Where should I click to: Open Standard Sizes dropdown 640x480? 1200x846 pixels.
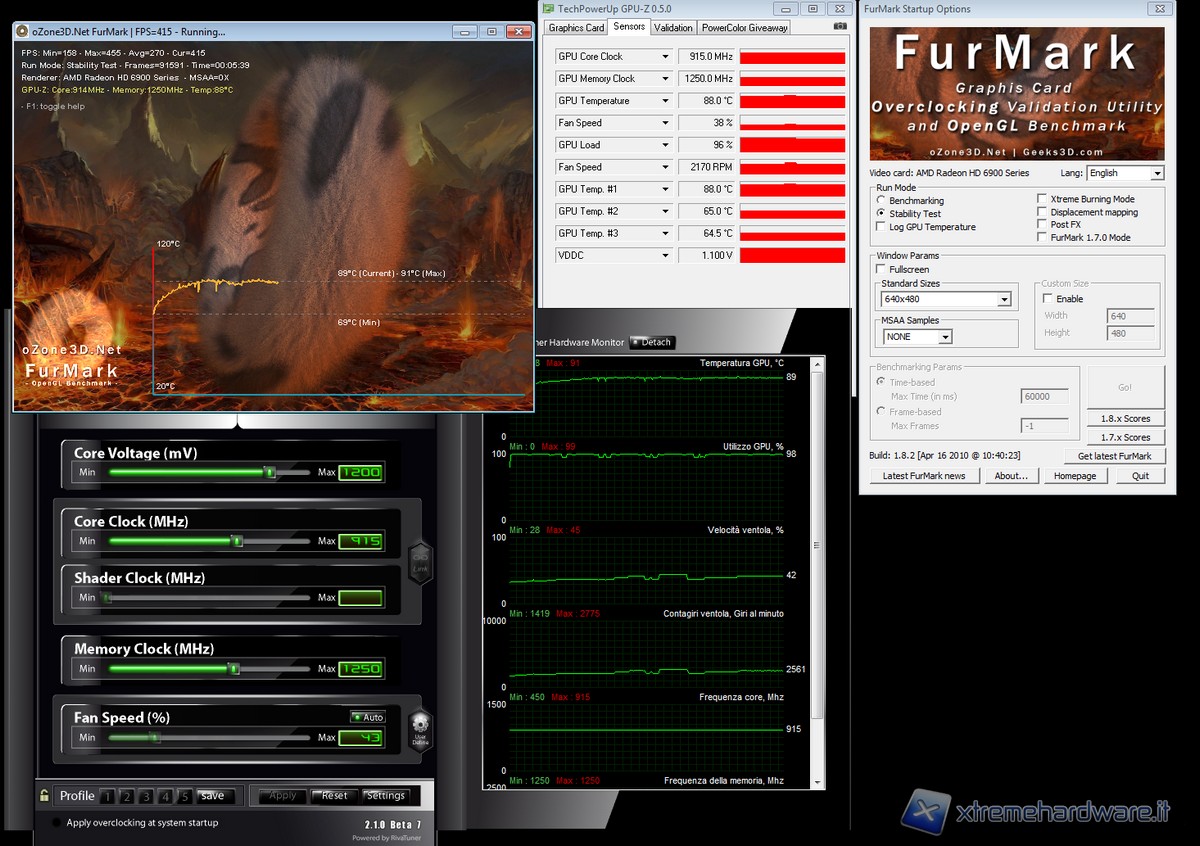coord(946,299)
